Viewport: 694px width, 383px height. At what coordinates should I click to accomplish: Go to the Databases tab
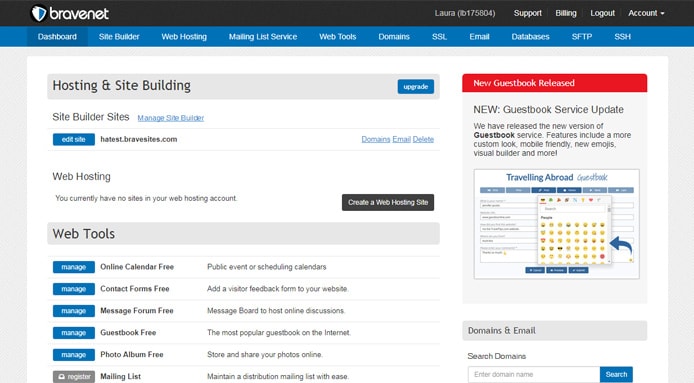coord(530,37)
